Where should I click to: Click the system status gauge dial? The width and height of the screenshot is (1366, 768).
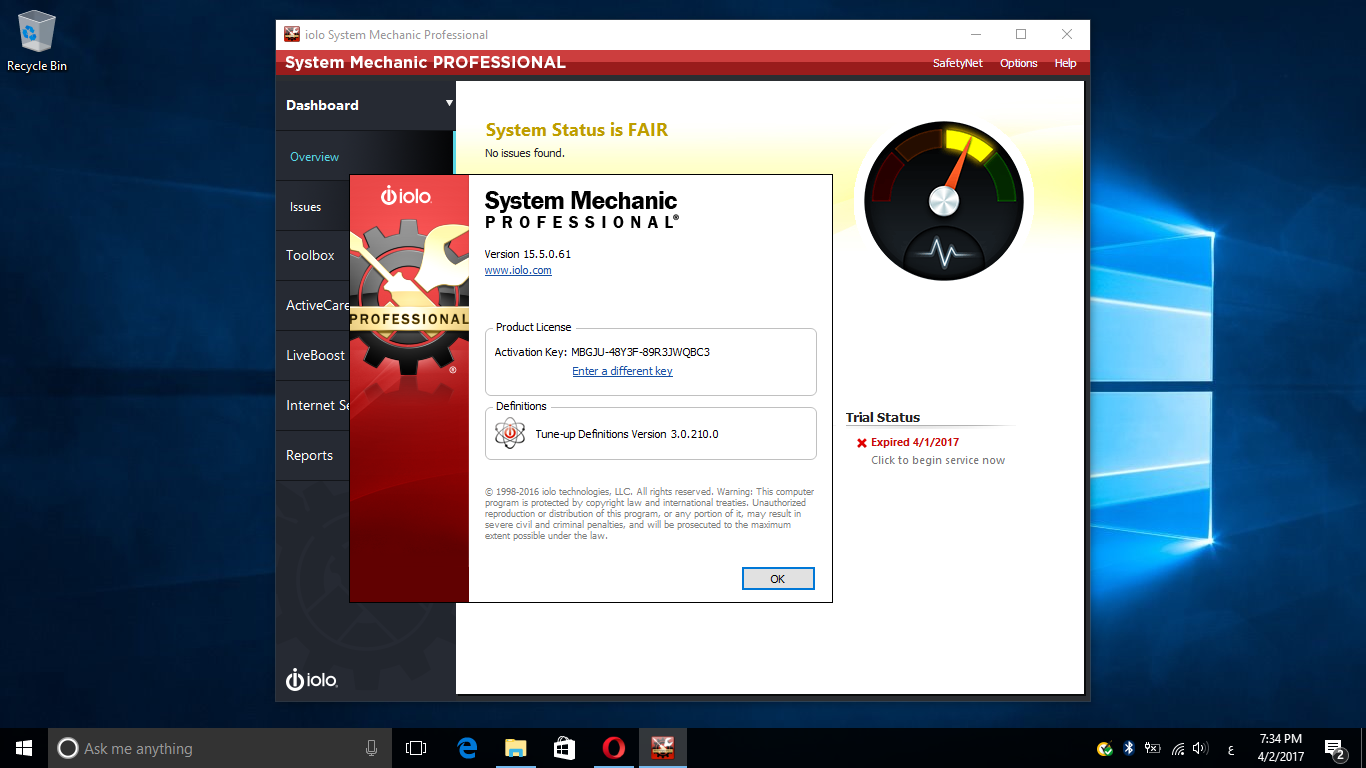point(943,201)
